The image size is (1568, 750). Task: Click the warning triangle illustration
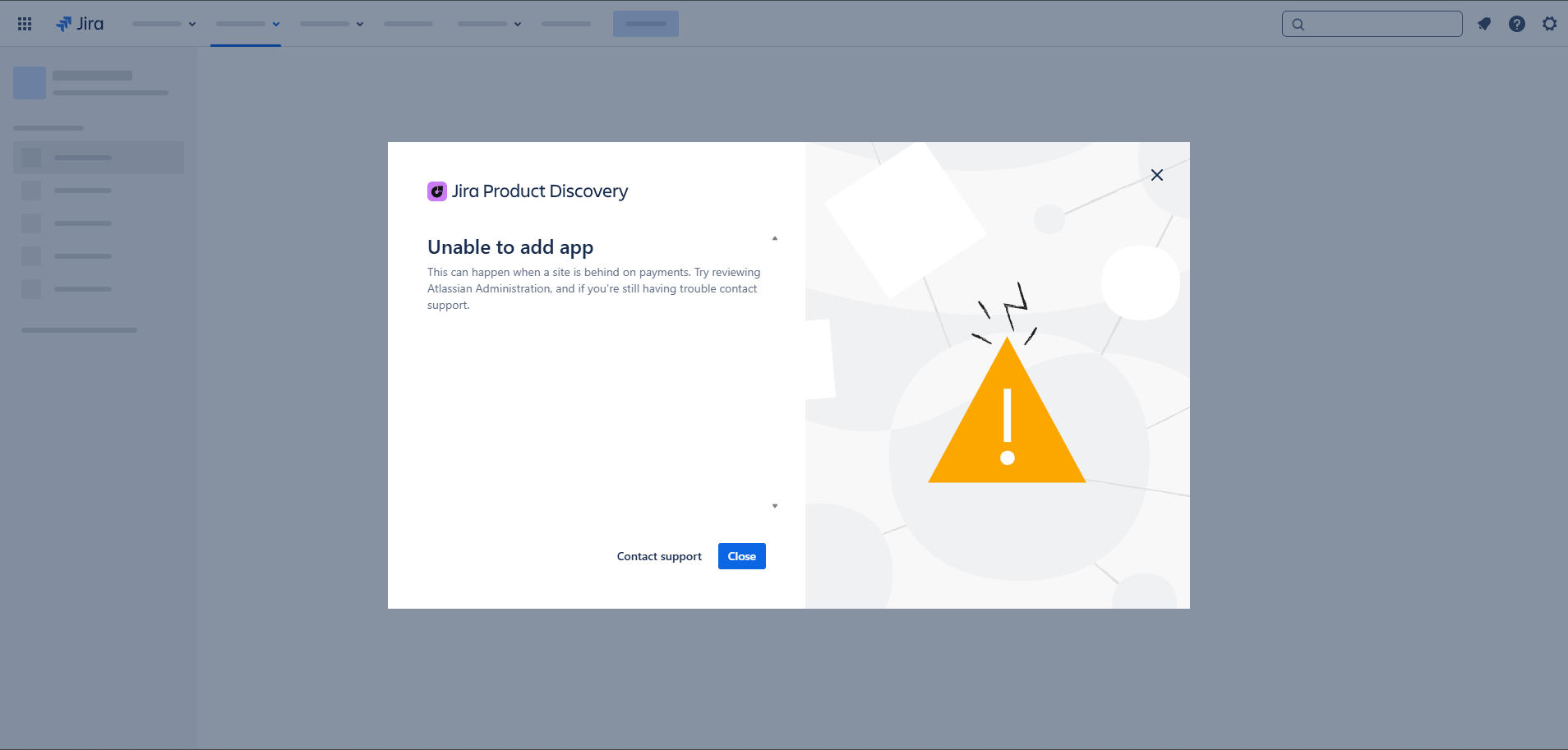1007,410
